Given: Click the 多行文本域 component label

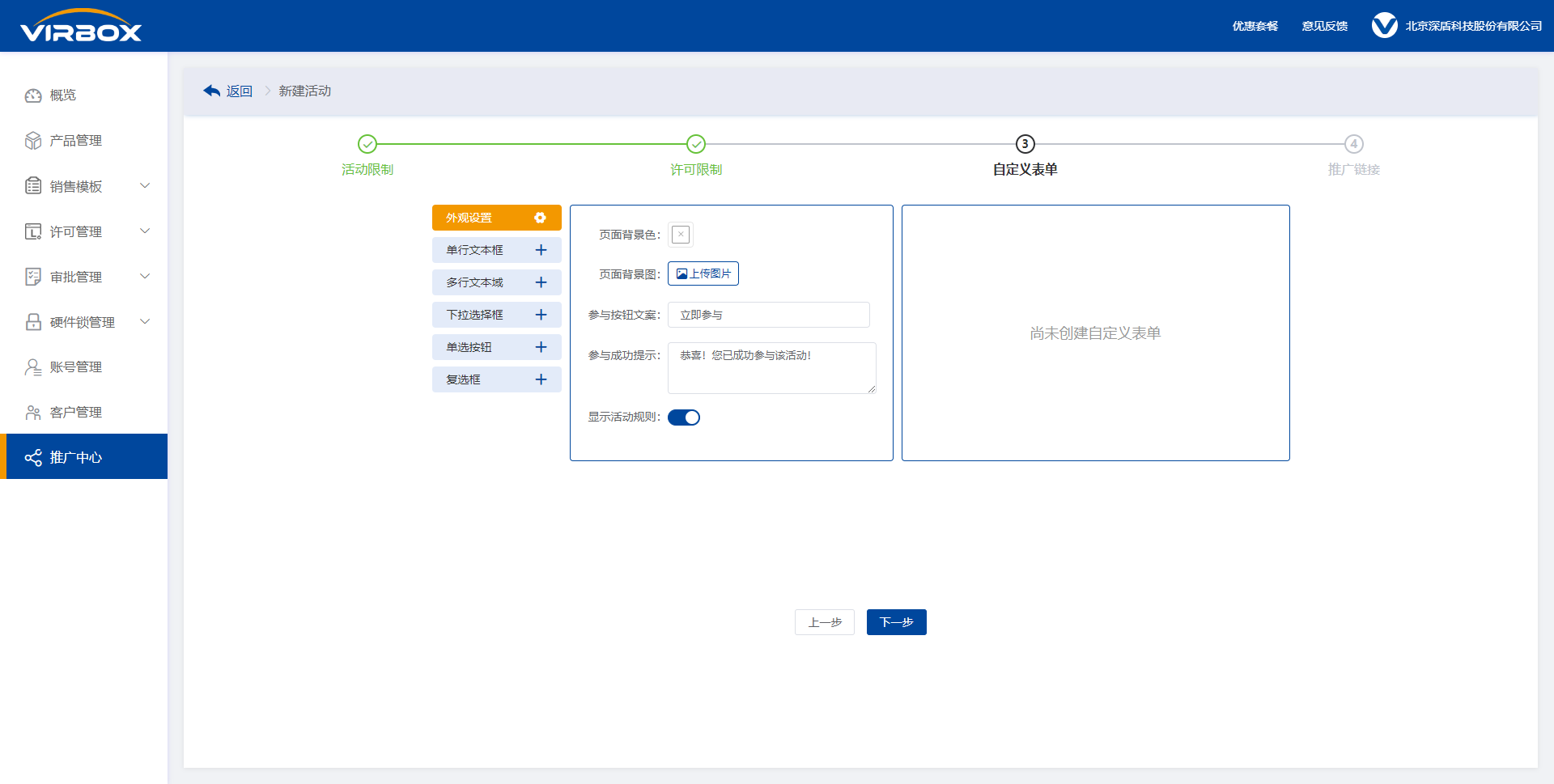Looking at the screenshot, I should coord(475,282).
